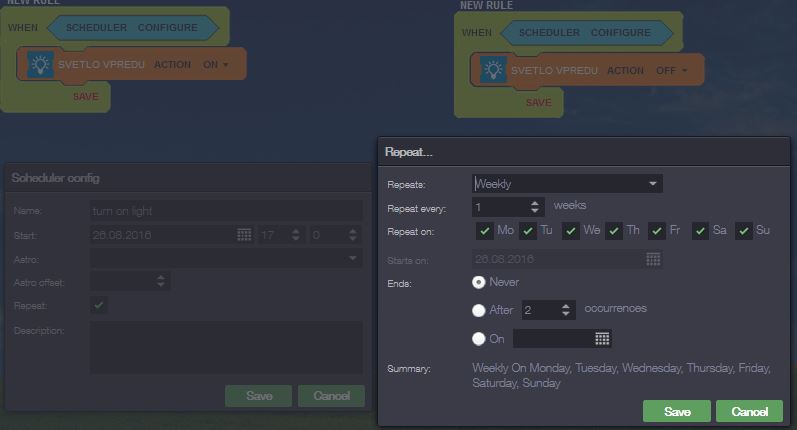Open the ACTION OFF dropdown arrow

click(x=687, y=71)
